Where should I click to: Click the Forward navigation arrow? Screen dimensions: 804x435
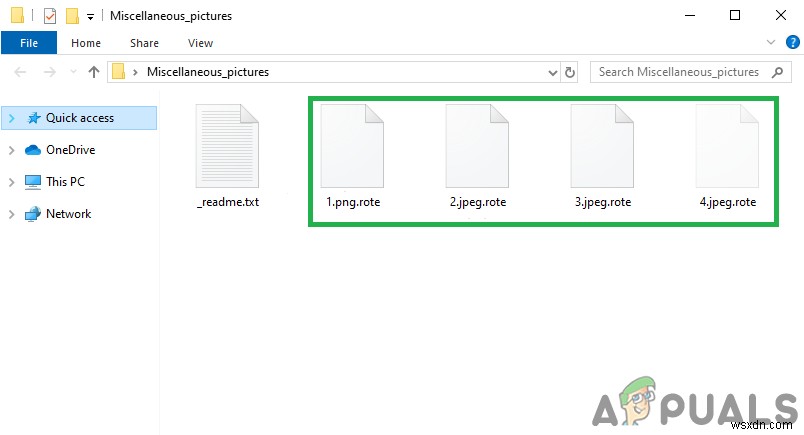tap(50, 72)
